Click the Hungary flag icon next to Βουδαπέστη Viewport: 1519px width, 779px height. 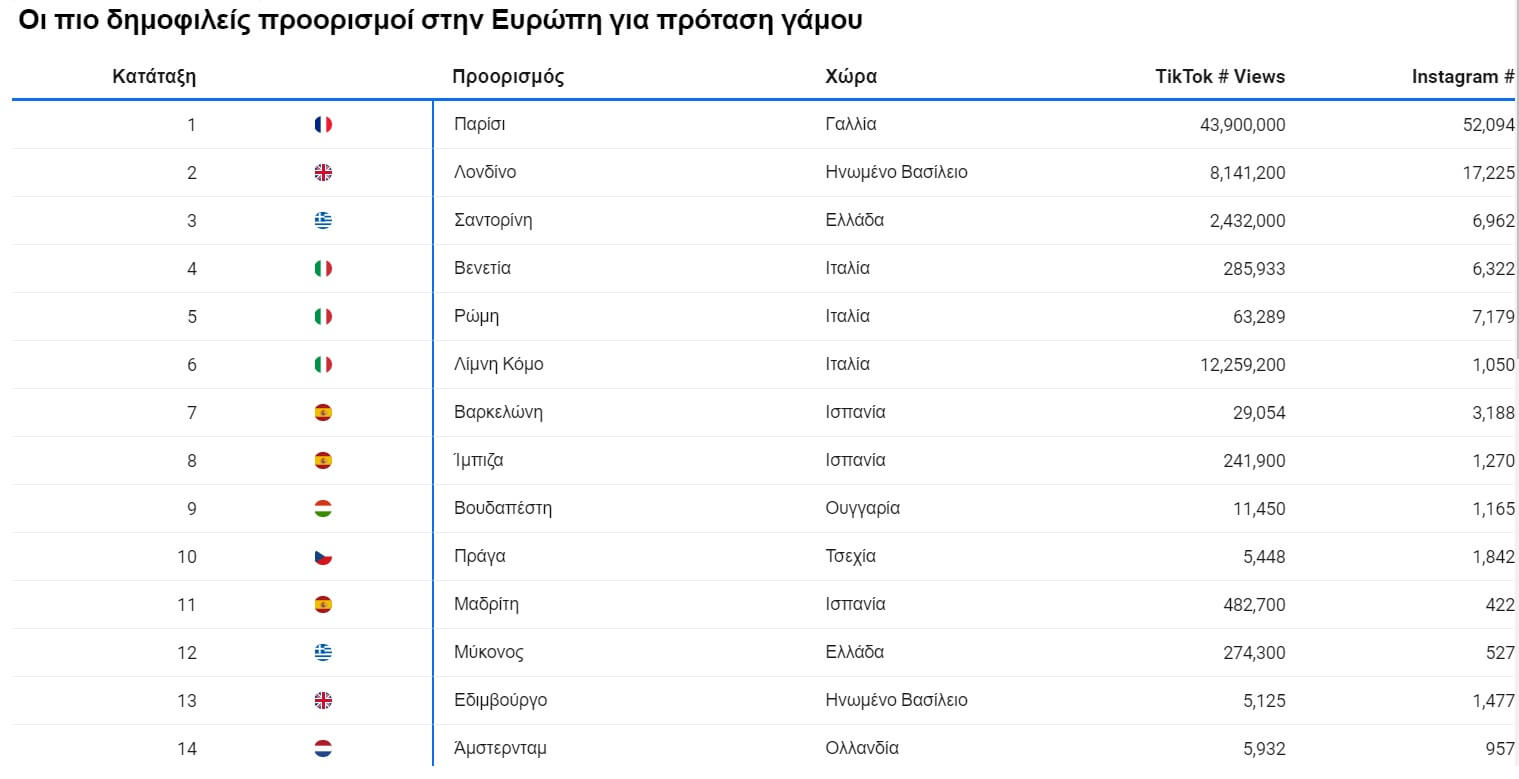coord(323,509)
